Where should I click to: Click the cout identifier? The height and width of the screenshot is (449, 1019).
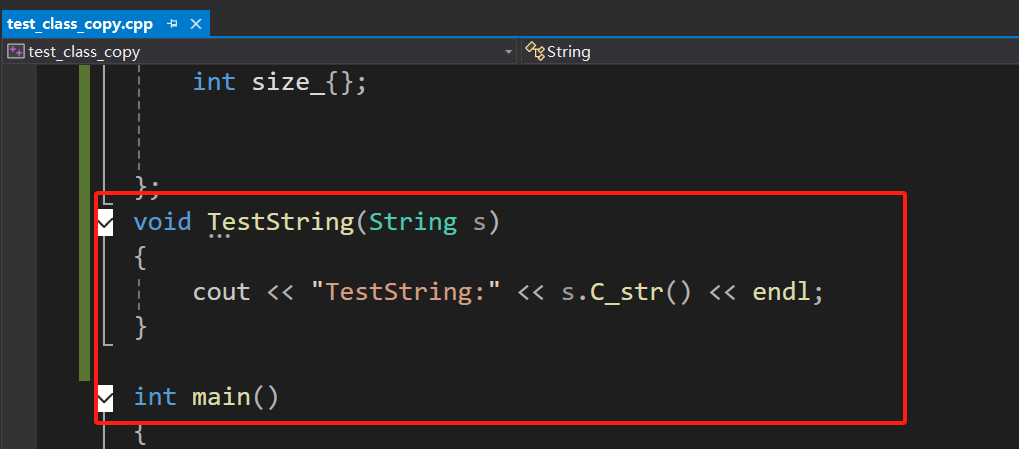(x=221, y=292)
